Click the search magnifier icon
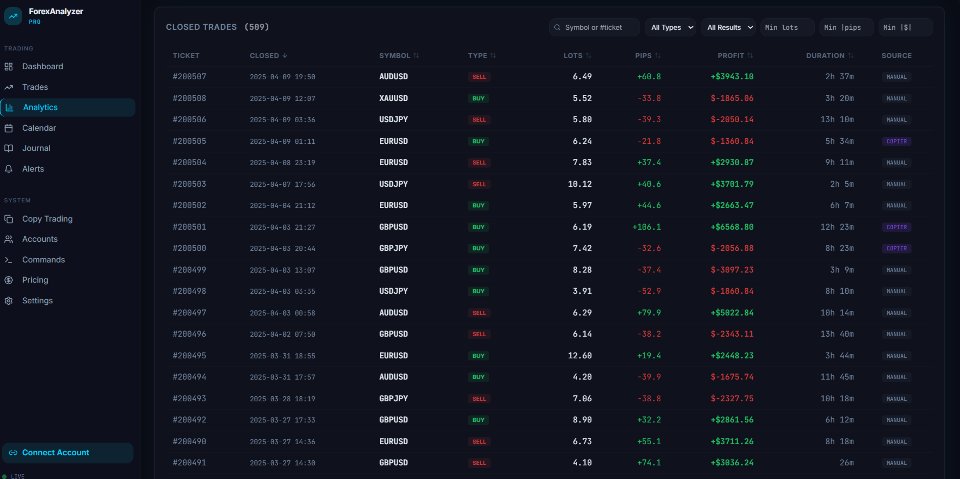Screen dimensions: 960x479 click(x=557, y=28)
